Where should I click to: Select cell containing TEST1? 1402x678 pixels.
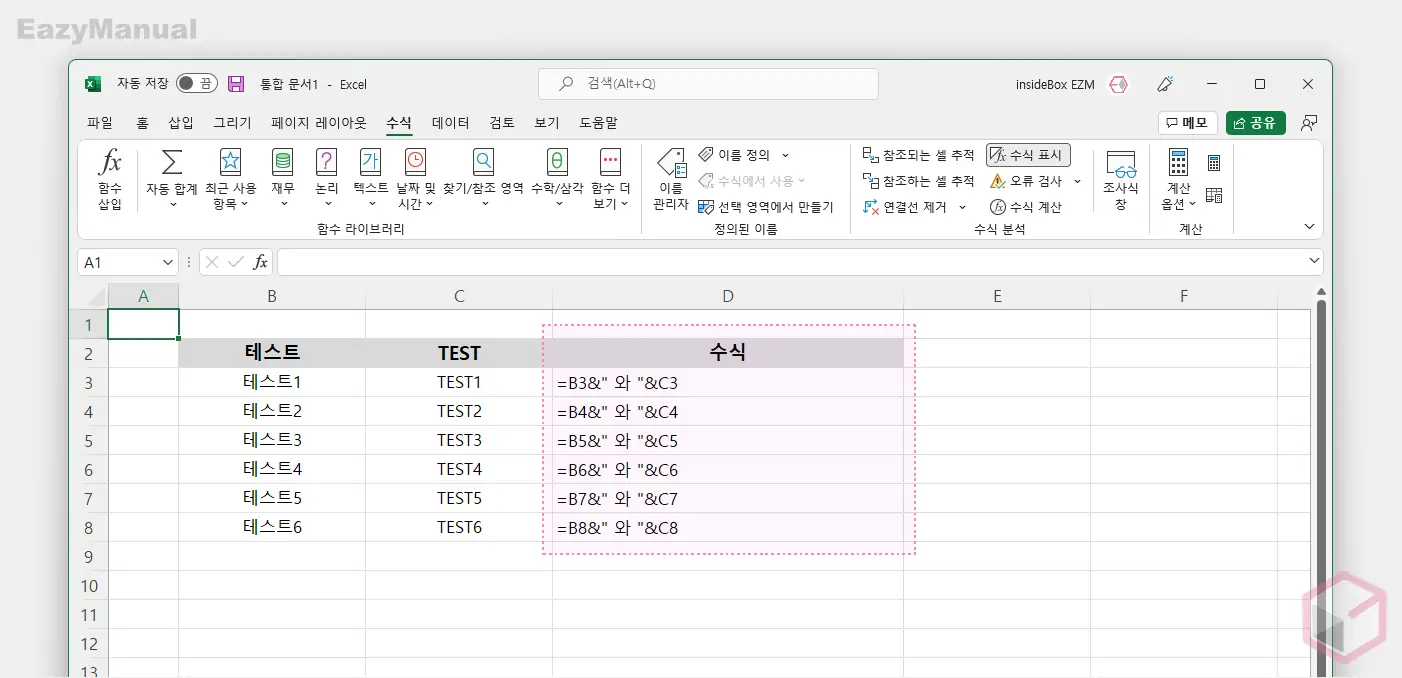coord(459,383)
